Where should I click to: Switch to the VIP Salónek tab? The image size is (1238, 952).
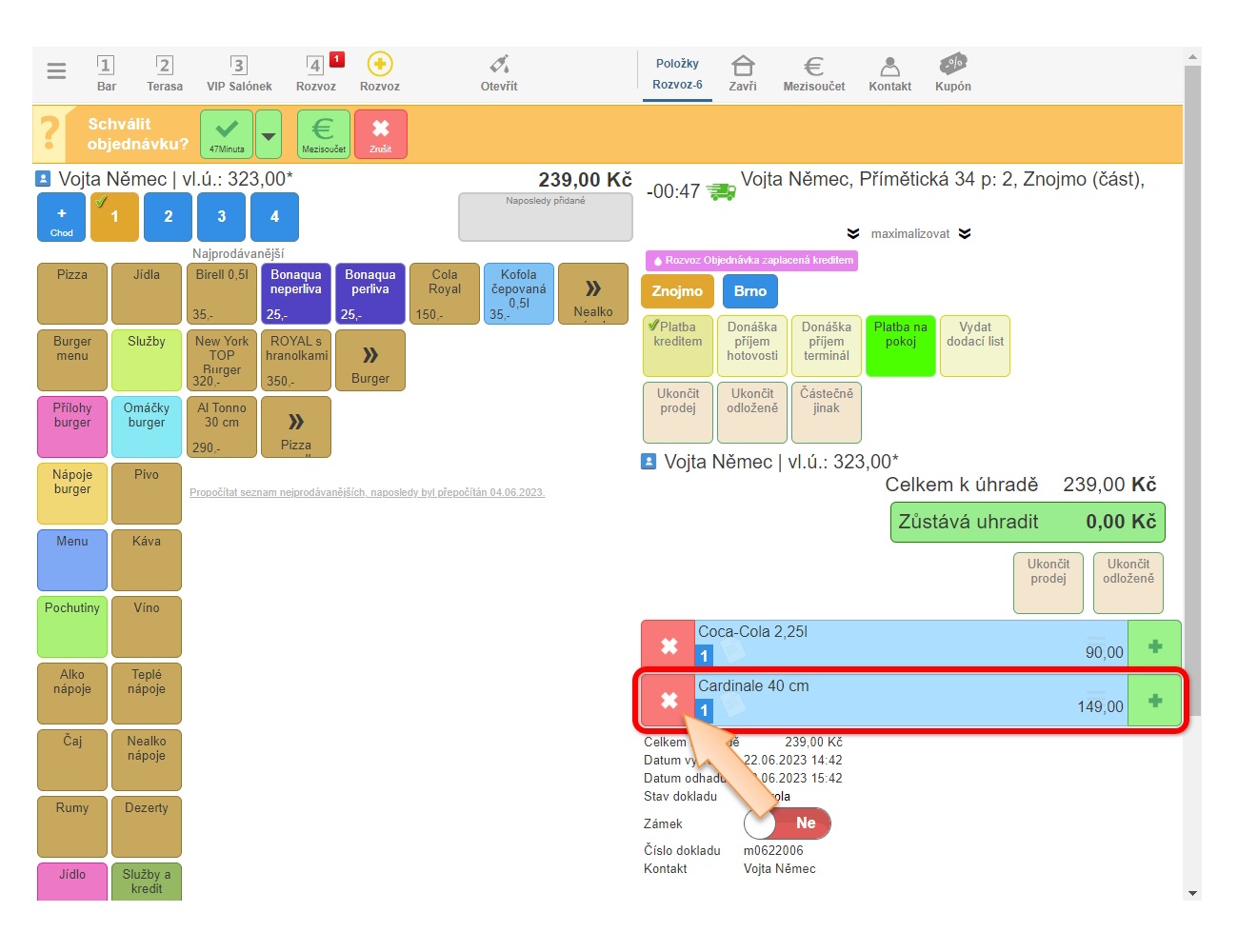239,72
